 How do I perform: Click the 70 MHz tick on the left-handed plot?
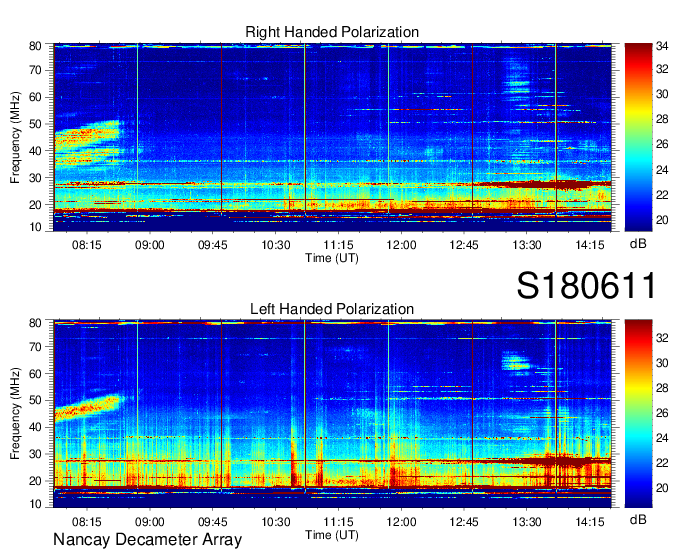(35, 347)
